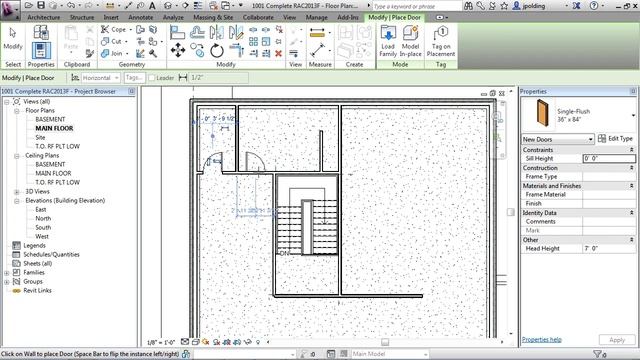Select the Trim/Extend to Corner tool
The width and height of the screenshot is (640, 360).
coord(236,51)
